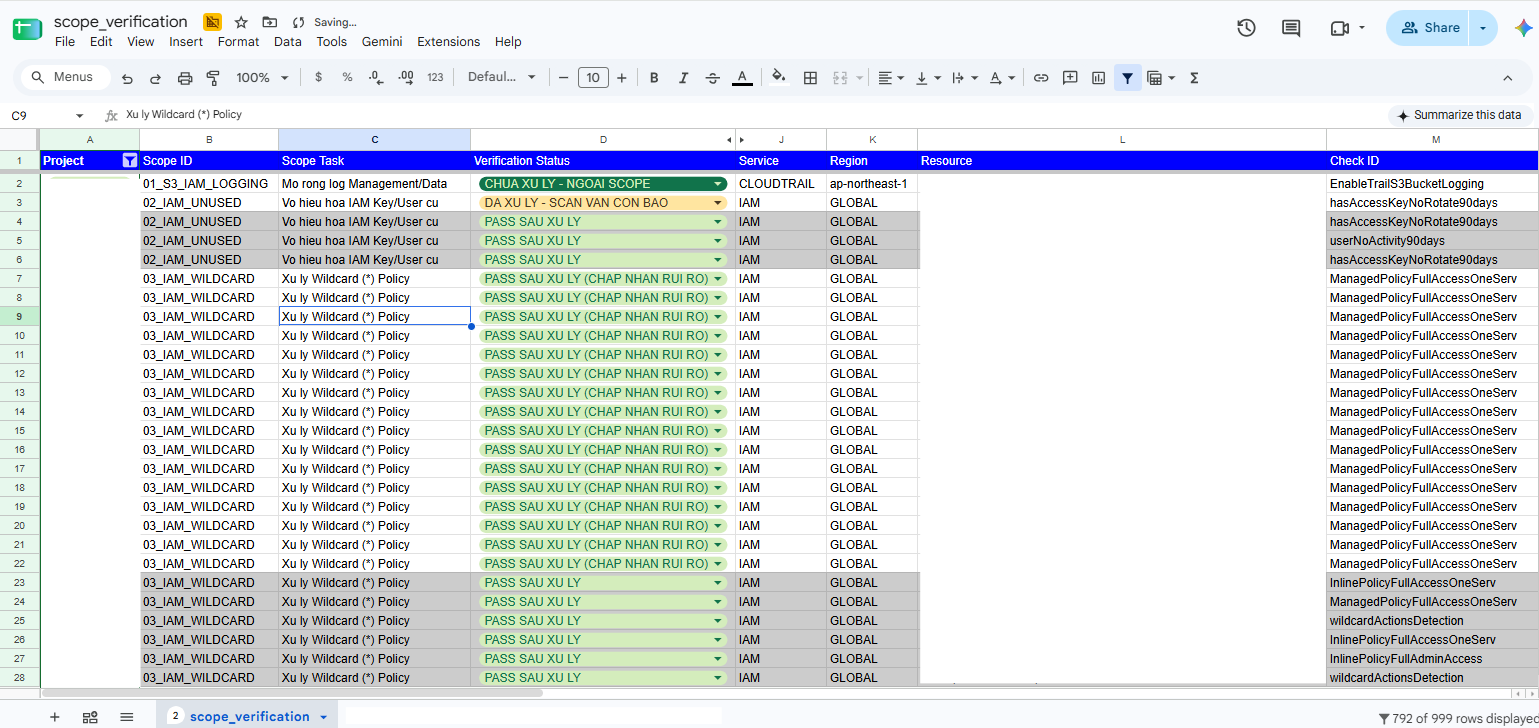The height and width of the screenshot is (728, 1539).
Task: Open zoom 100% dropdown
Action: [263, 77]
